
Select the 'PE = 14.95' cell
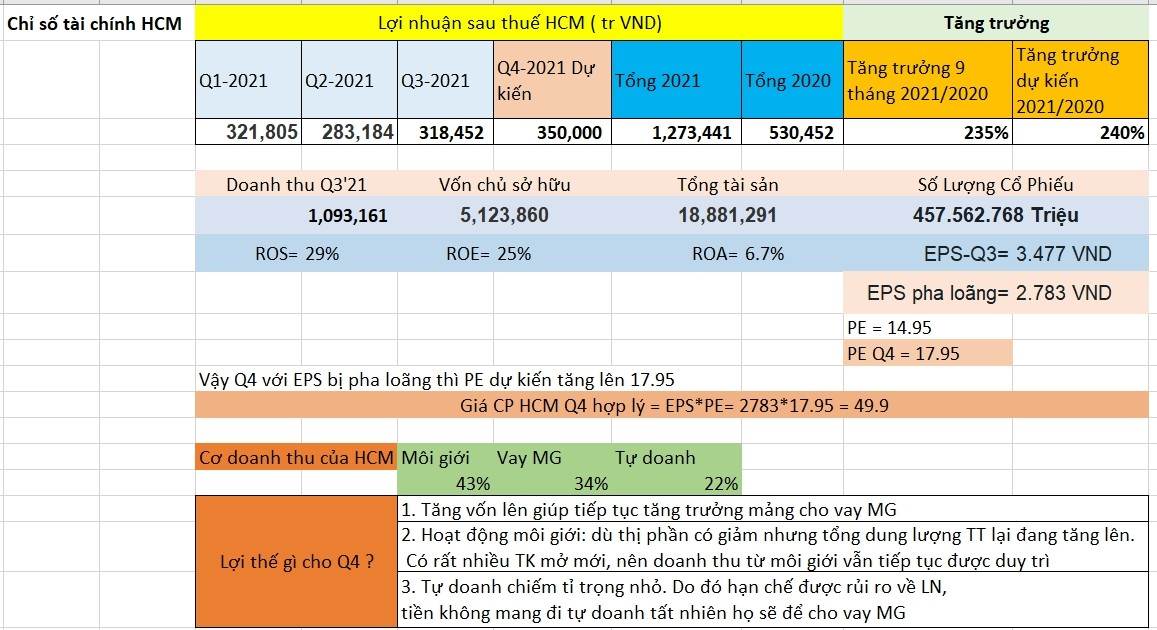tap(889, 328)
